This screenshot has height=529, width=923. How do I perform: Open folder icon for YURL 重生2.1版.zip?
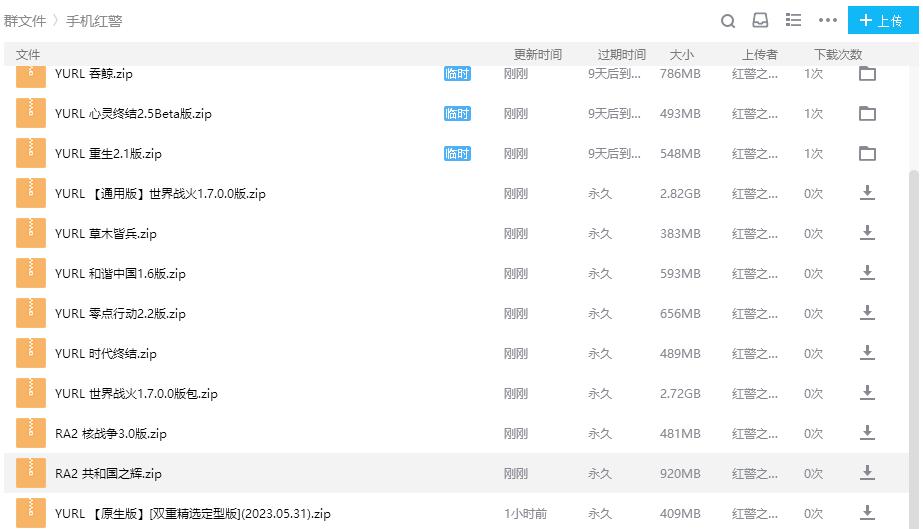pos(867,154)
